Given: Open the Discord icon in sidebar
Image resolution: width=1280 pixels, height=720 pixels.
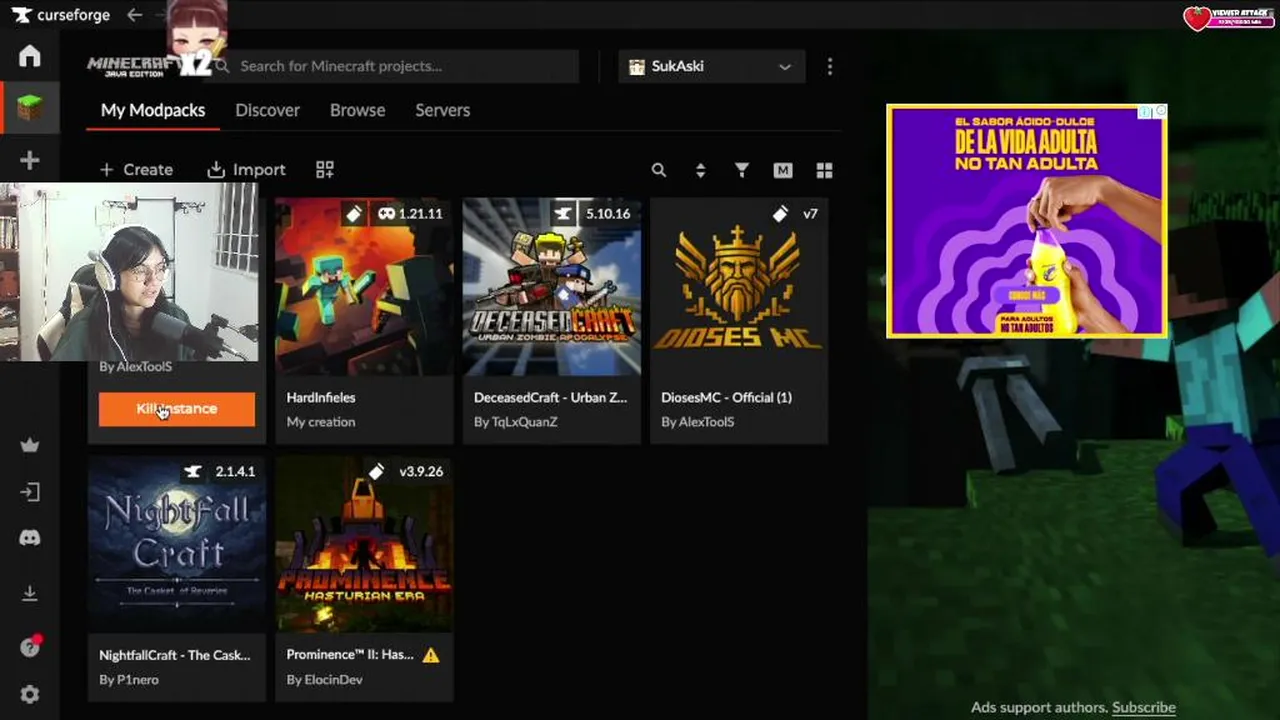Looking at the screenshot, I should coord(29,538).
